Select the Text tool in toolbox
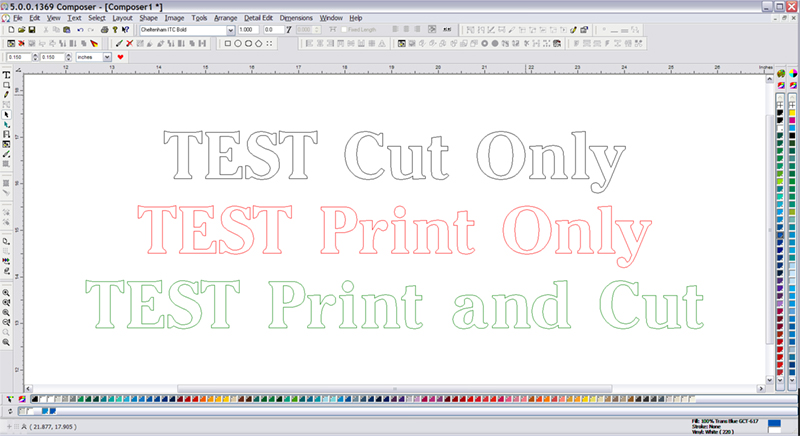The image size is (800, 436). [x=7, y=75]
